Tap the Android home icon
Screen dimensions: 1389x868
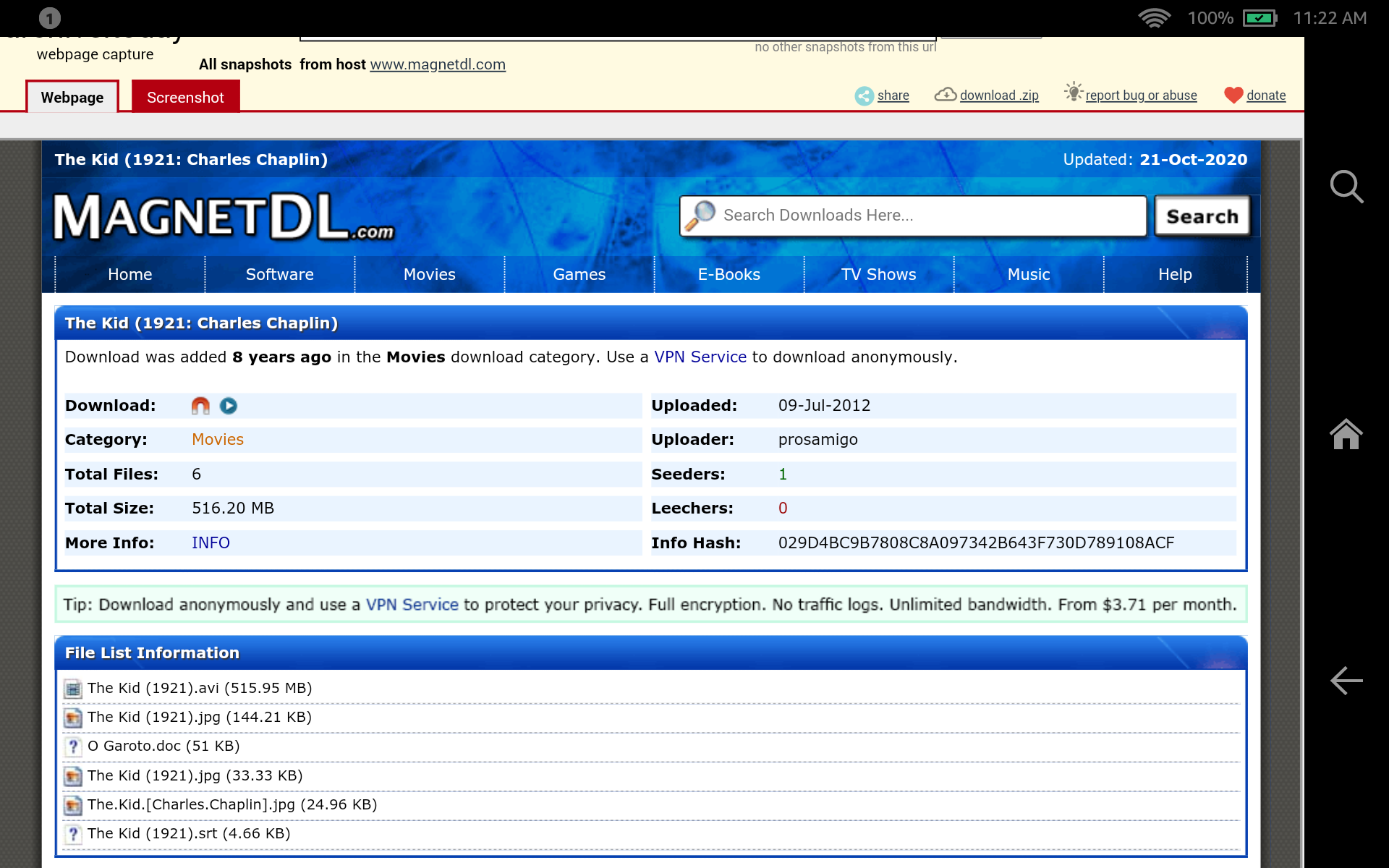point(1346,434)
